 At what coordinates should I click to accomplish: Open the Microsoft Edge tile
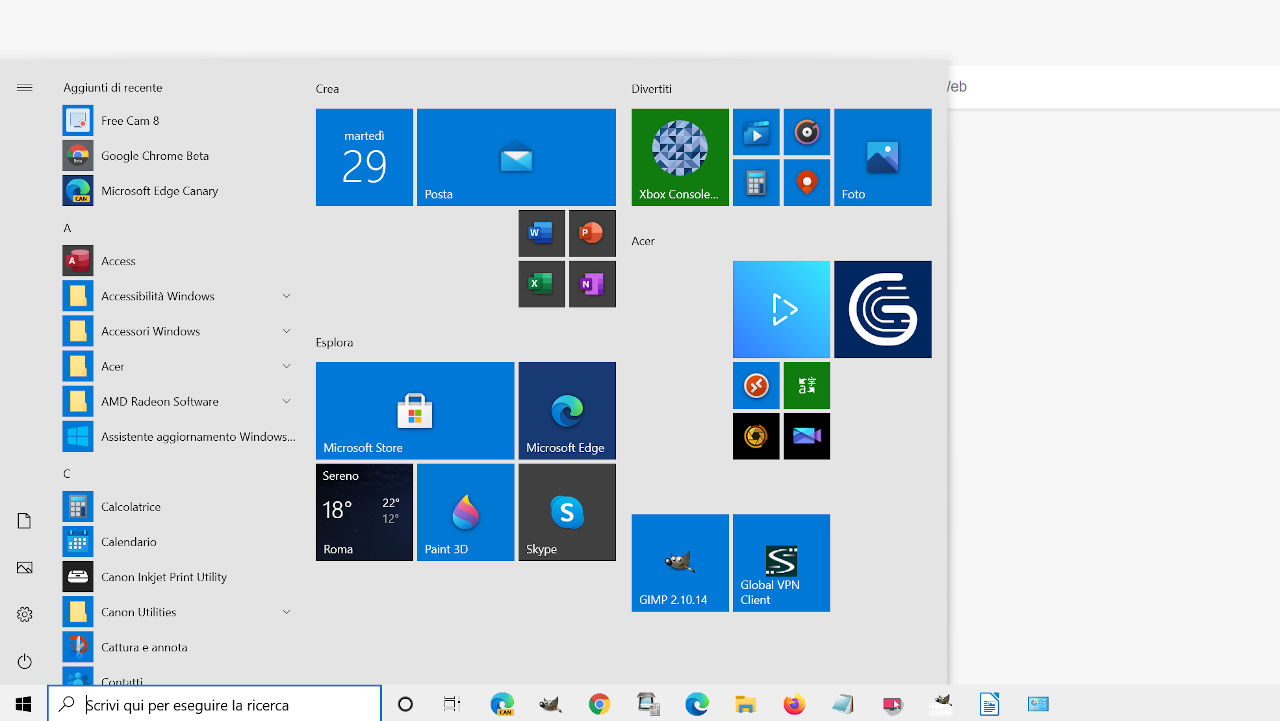(x=567, y=411)
